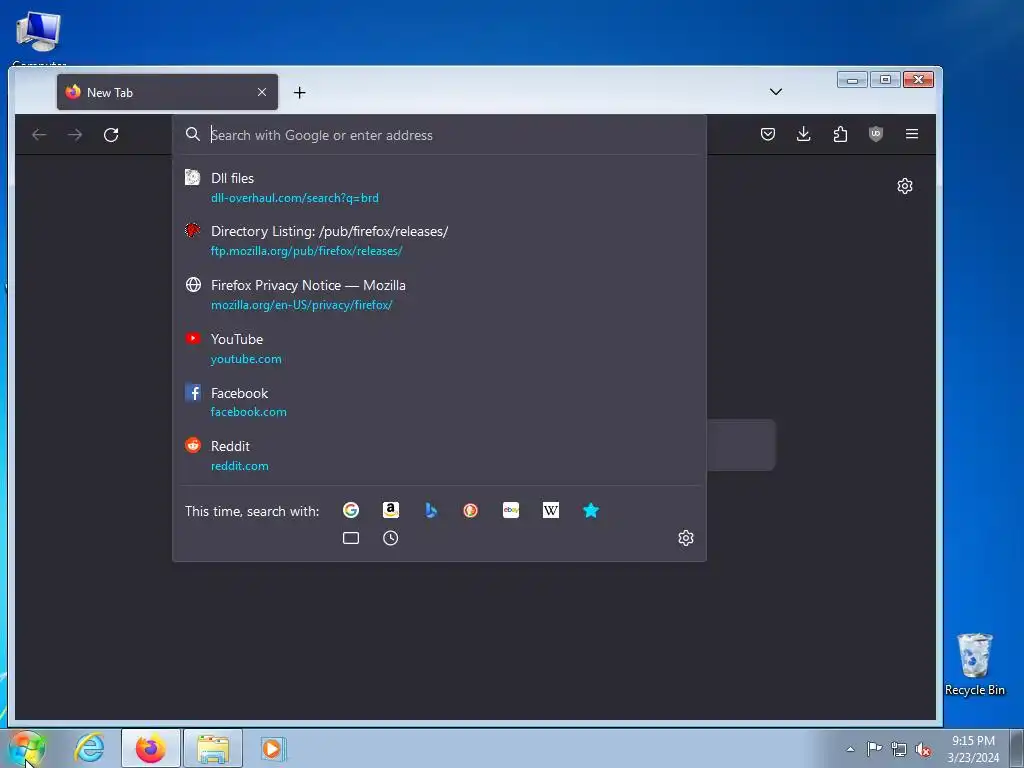The image size is (1024, 768).
Task: Open Directory Listing /pub/firefox/releases/ suggestion
Action: 439,240
